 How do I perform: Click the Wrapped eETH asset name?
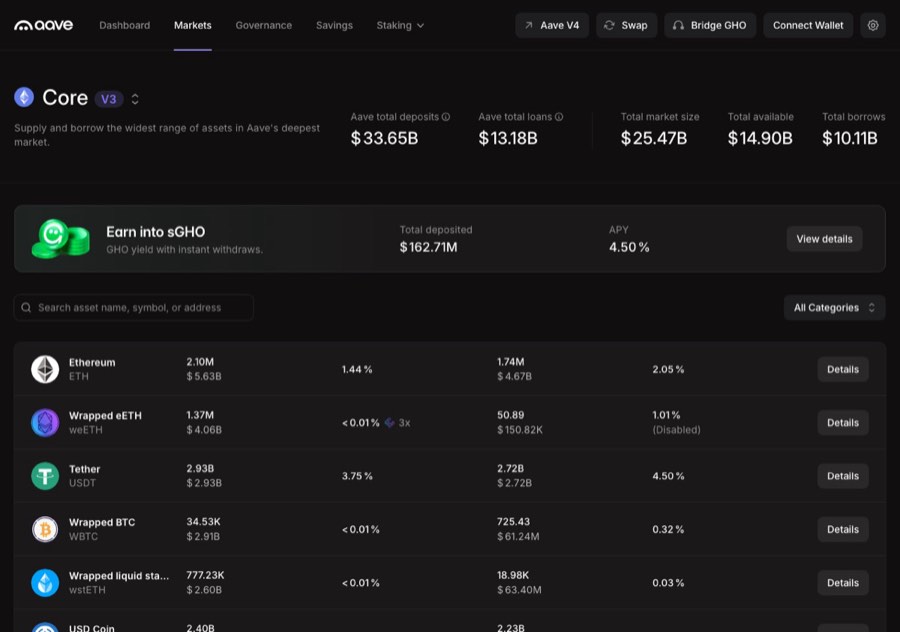click(x=105, y=416)
